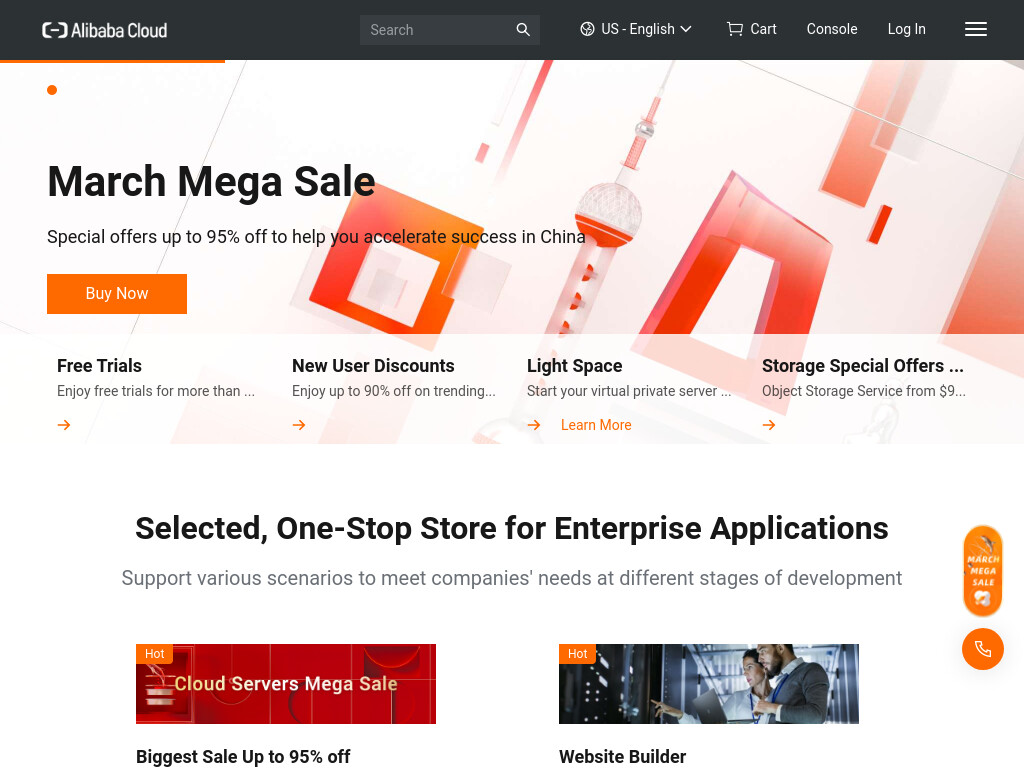Click the globe language icon
1024x768 pixels.
[x=587, y=29]
